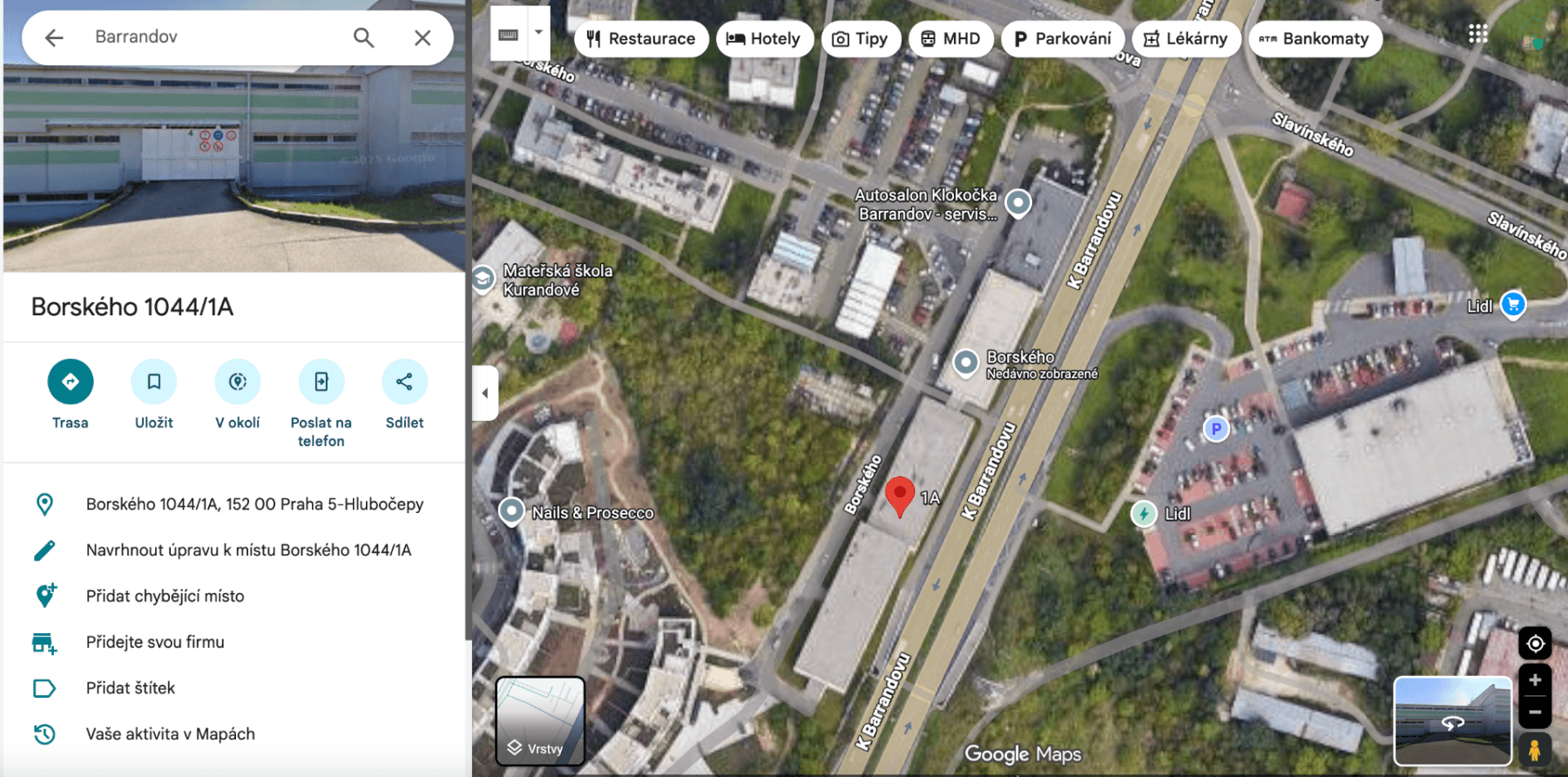This screenshot has width=1568, height=777.
Task: Zoom in with the plus button
Action: click(1536, 680)
